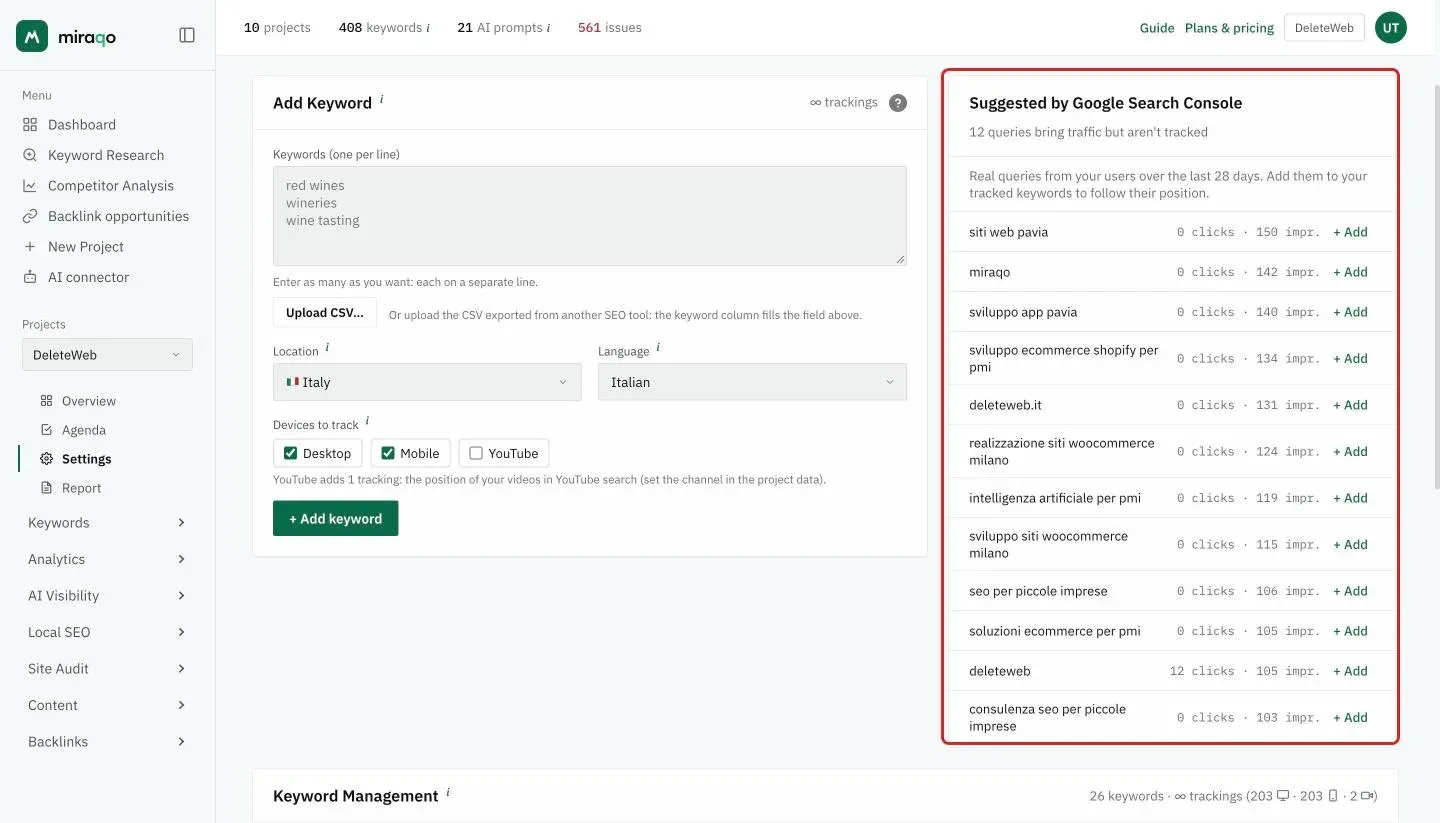The image size is (1440, 823).
Task: Click the info icon beside Language
Action: (658, 348)
